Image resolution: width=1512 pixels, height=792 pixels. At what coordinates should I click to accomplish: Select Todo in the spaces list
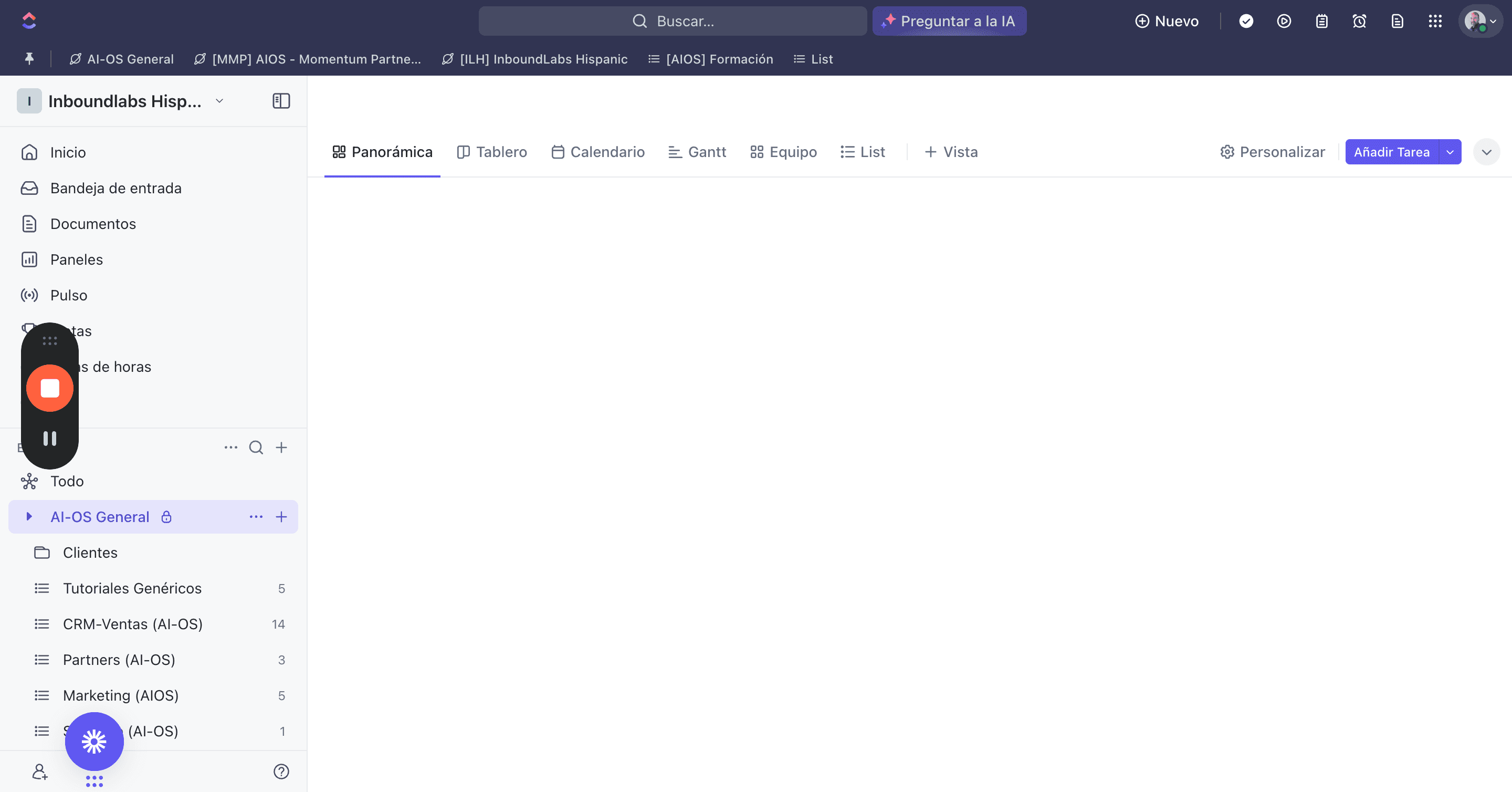154,482
